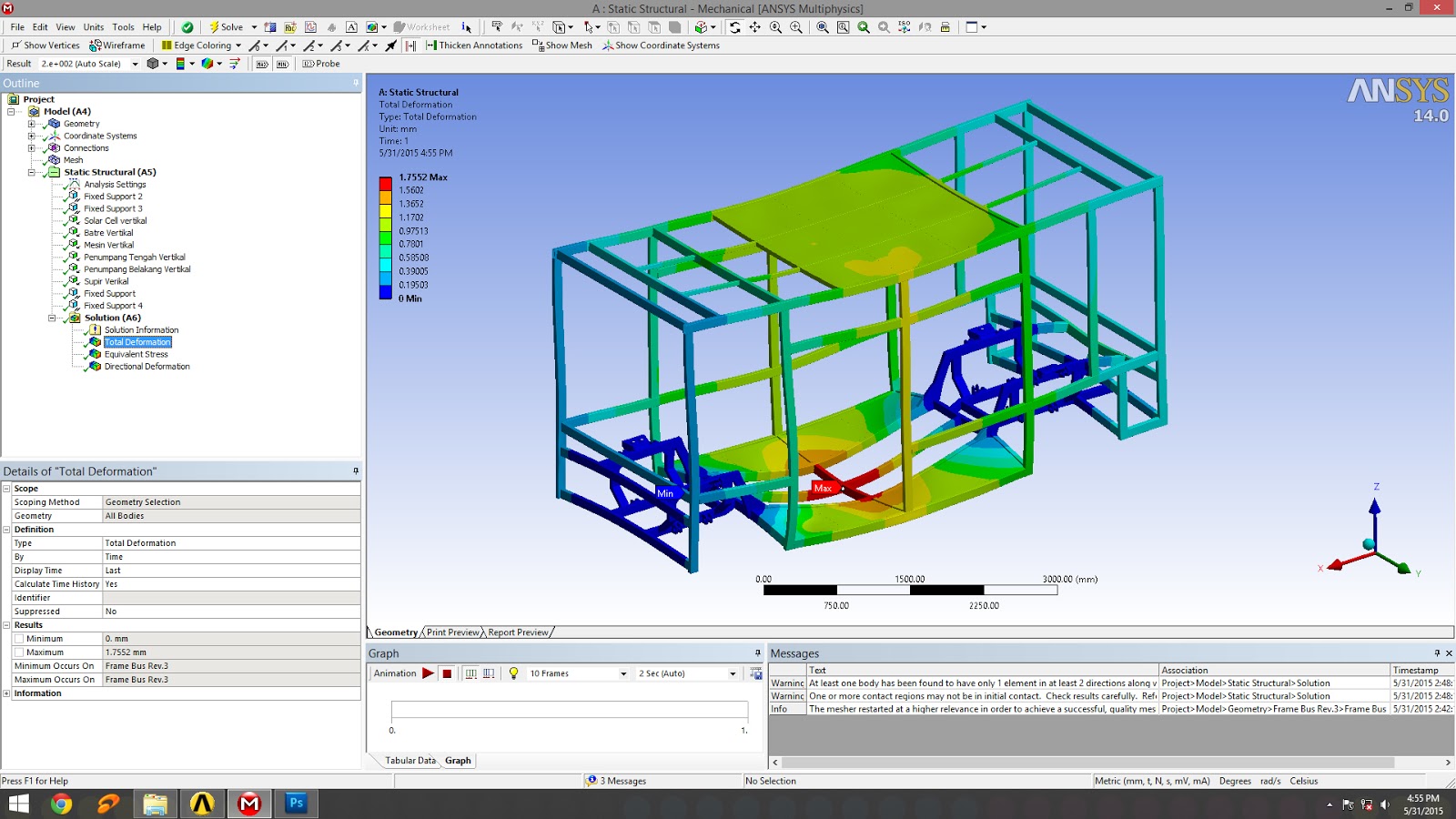This screenshot has height=819, width=1456.
Task: Set the ISO isometric view
Action: [x=904, y=27]
